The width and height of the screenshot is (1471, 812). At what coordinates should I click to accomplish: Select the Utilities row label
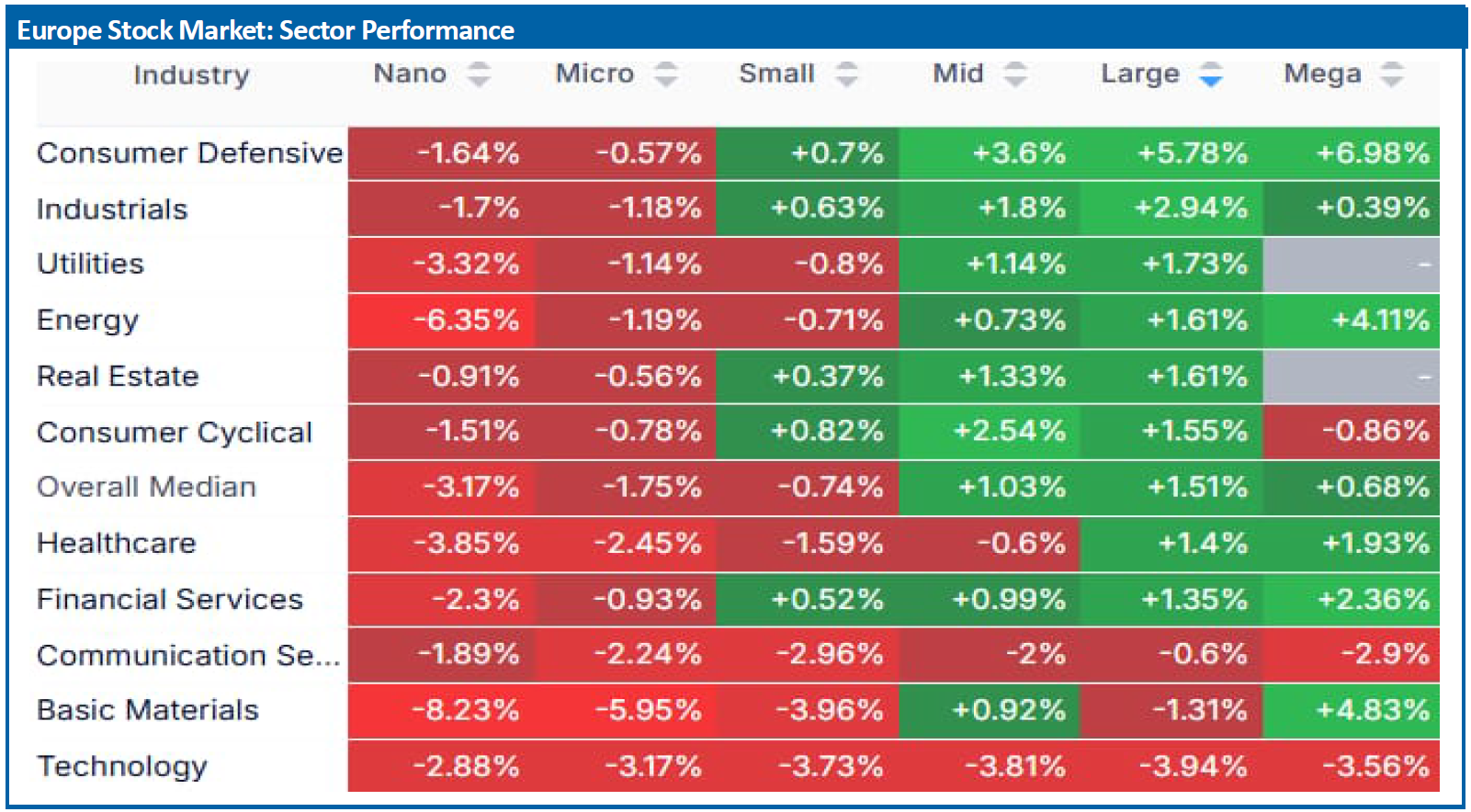(x=90, y=265)
